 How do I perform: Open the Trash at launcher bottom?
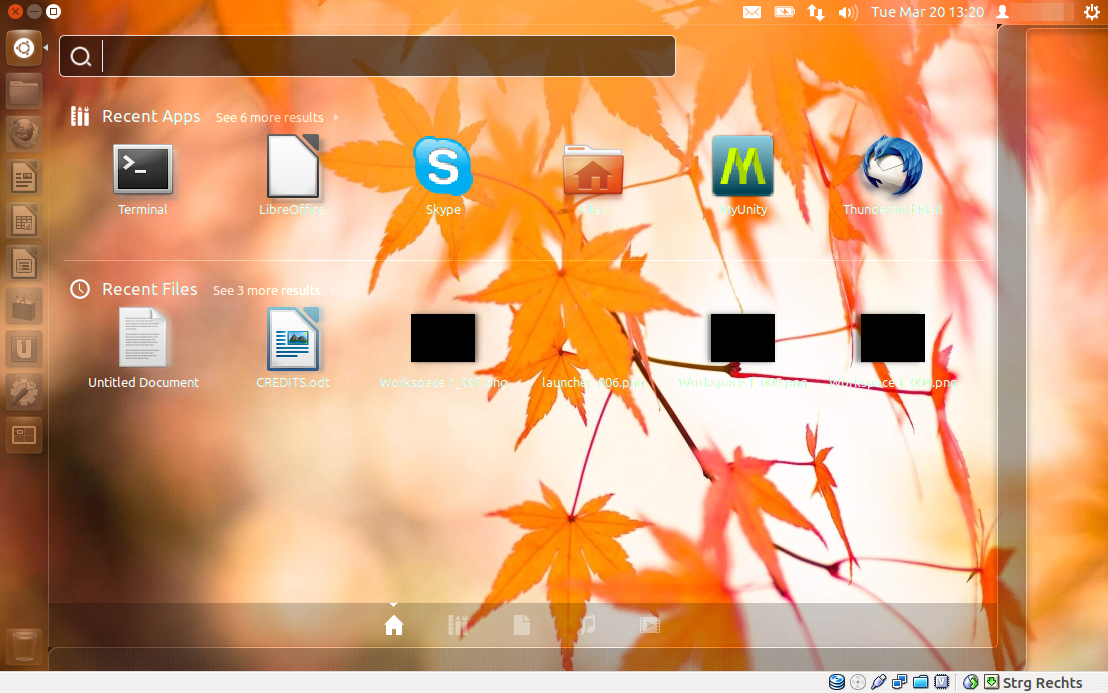pos(23,645)
